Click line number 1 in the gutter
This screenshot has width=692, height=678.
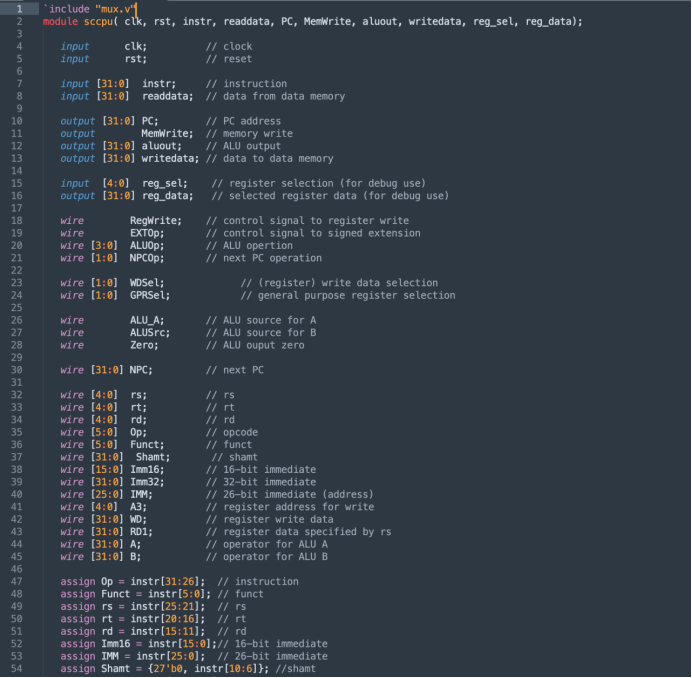19,9
